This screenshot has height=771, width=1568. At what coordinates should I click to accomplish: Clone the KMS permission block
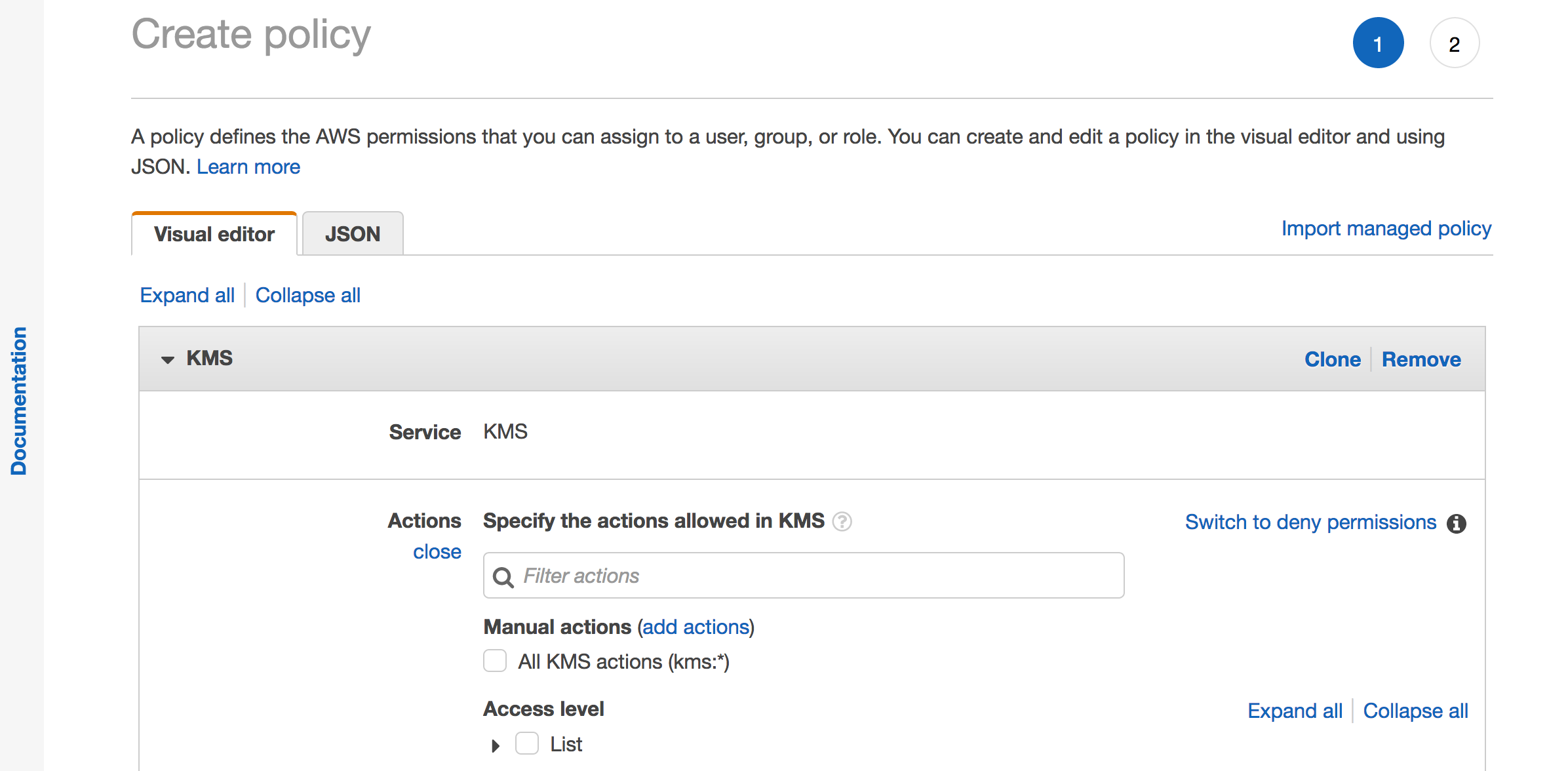(x=1333, y=359)
